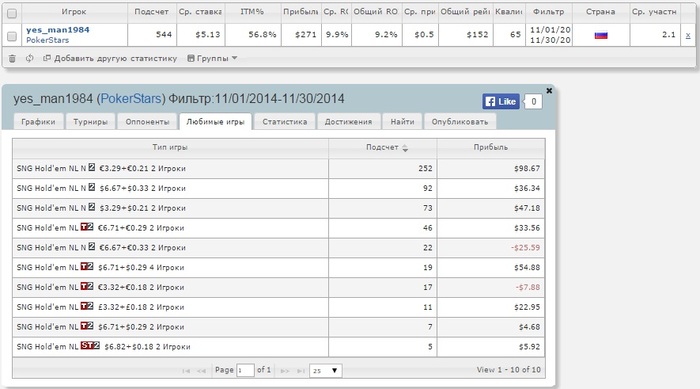Select the €6.71+€0.29 2 Игроки row
This screenshot has height=389, width=700.
(x=279, y=228)
